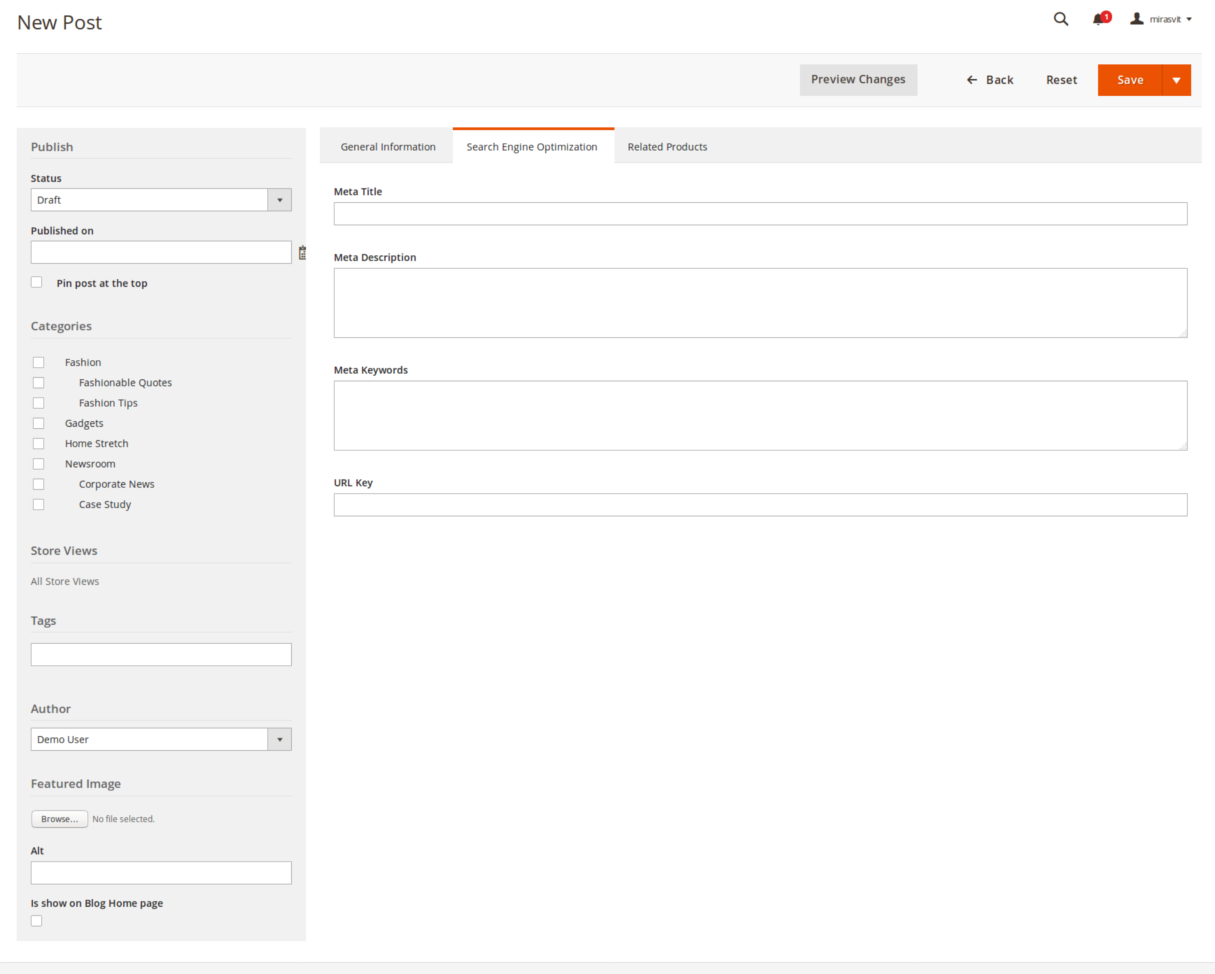Open the calendar picker for Published on
This screenshot has width=1215, height=974.
point(302,252)
